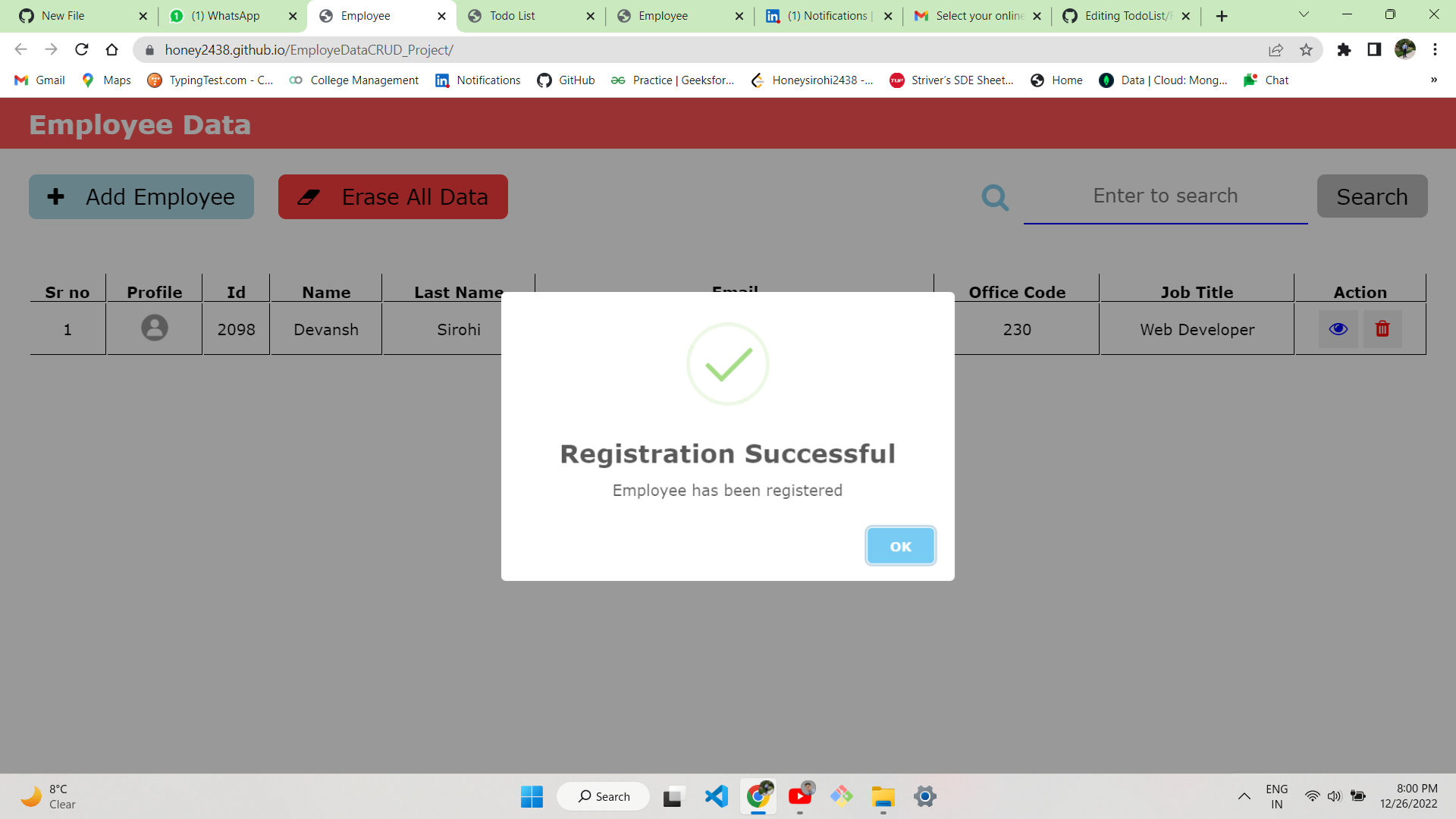Open the GitHub bookmark
The image size is (1456, 819).
[566, 80]
